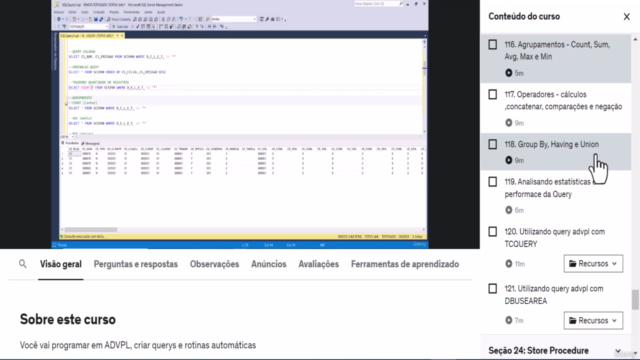640x360 pixels.
Task: Click the course content panel scrollbar thumb
Action: click(635, 300)
